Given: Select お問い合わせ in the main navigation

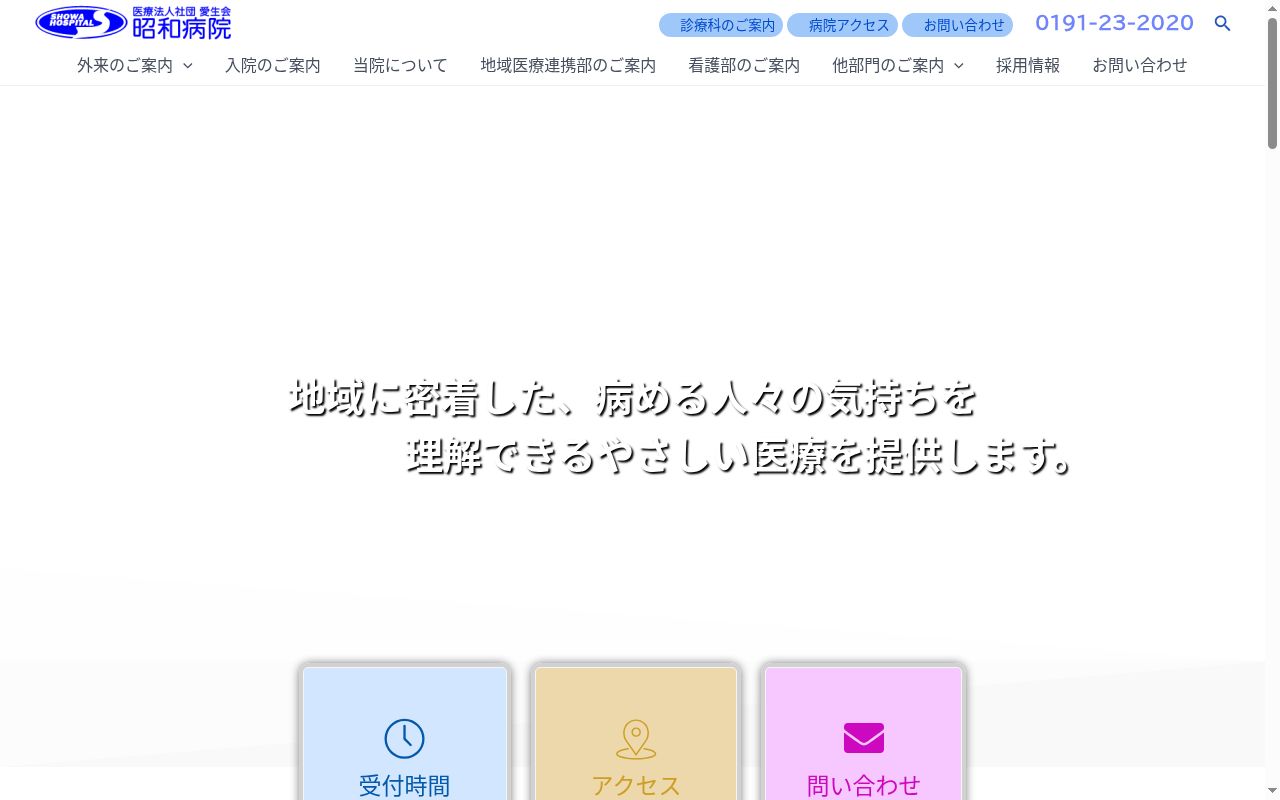Looking at the screenshot, I should [1140, 65].
